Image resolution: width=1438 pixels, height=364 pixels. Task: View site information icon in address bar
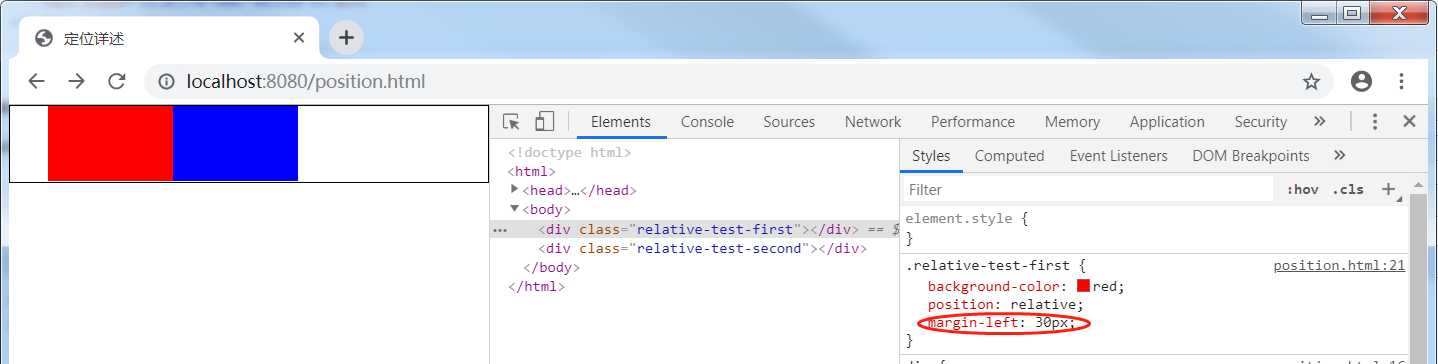click(x=167, y=81)
